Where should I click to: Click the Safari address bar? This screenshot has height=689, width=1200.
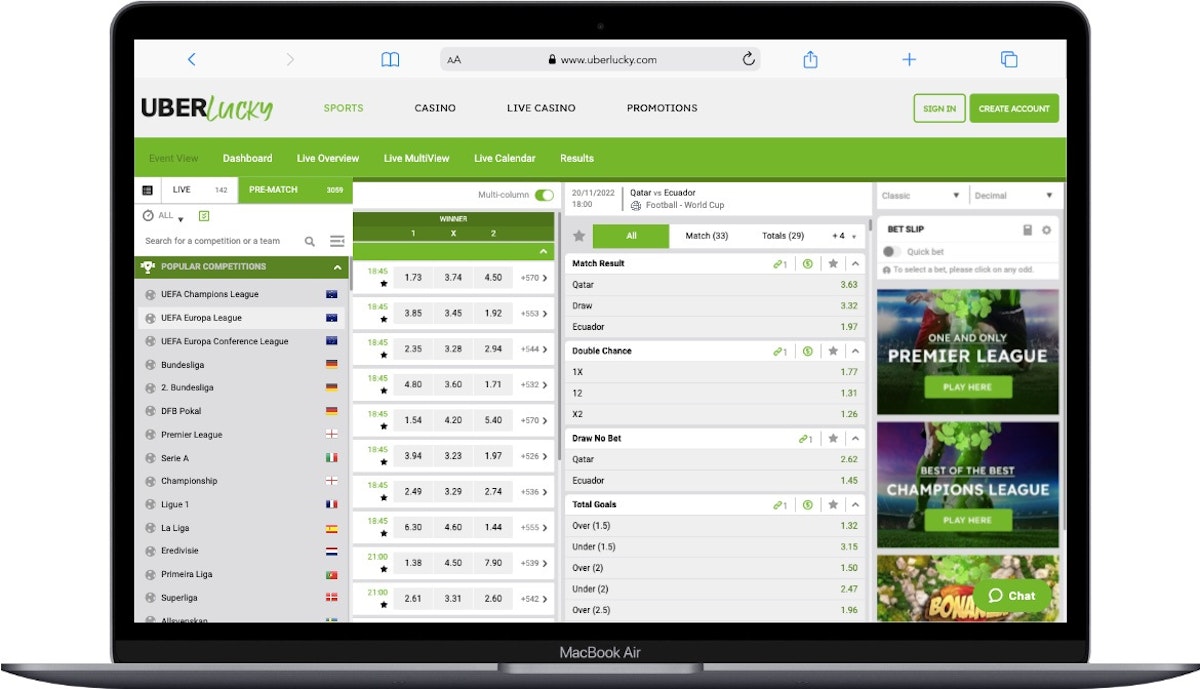tap(601, 60)
